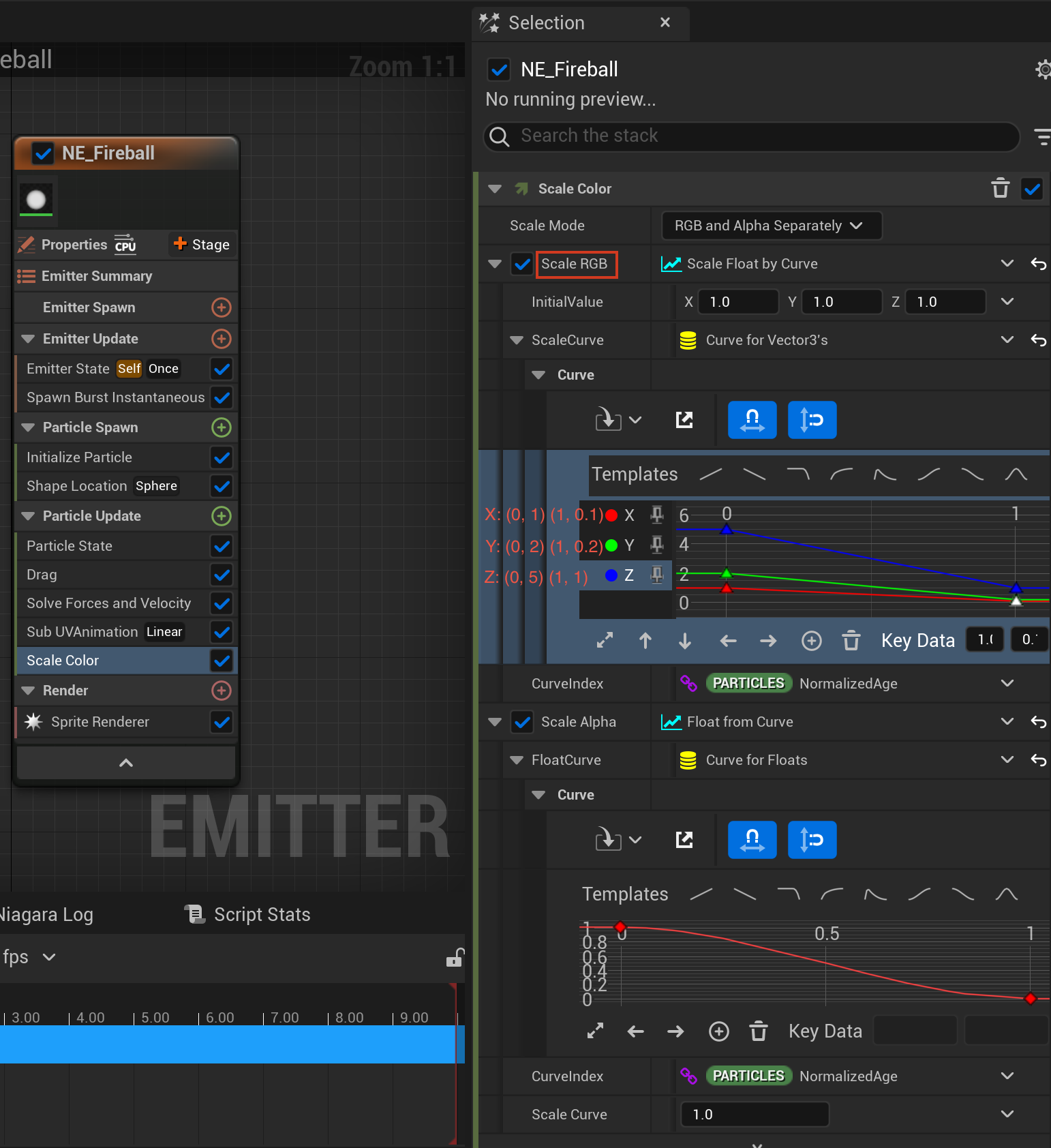
Task: Open import curve asset menu in Scale RGB curve
Action: pos(618,420)
